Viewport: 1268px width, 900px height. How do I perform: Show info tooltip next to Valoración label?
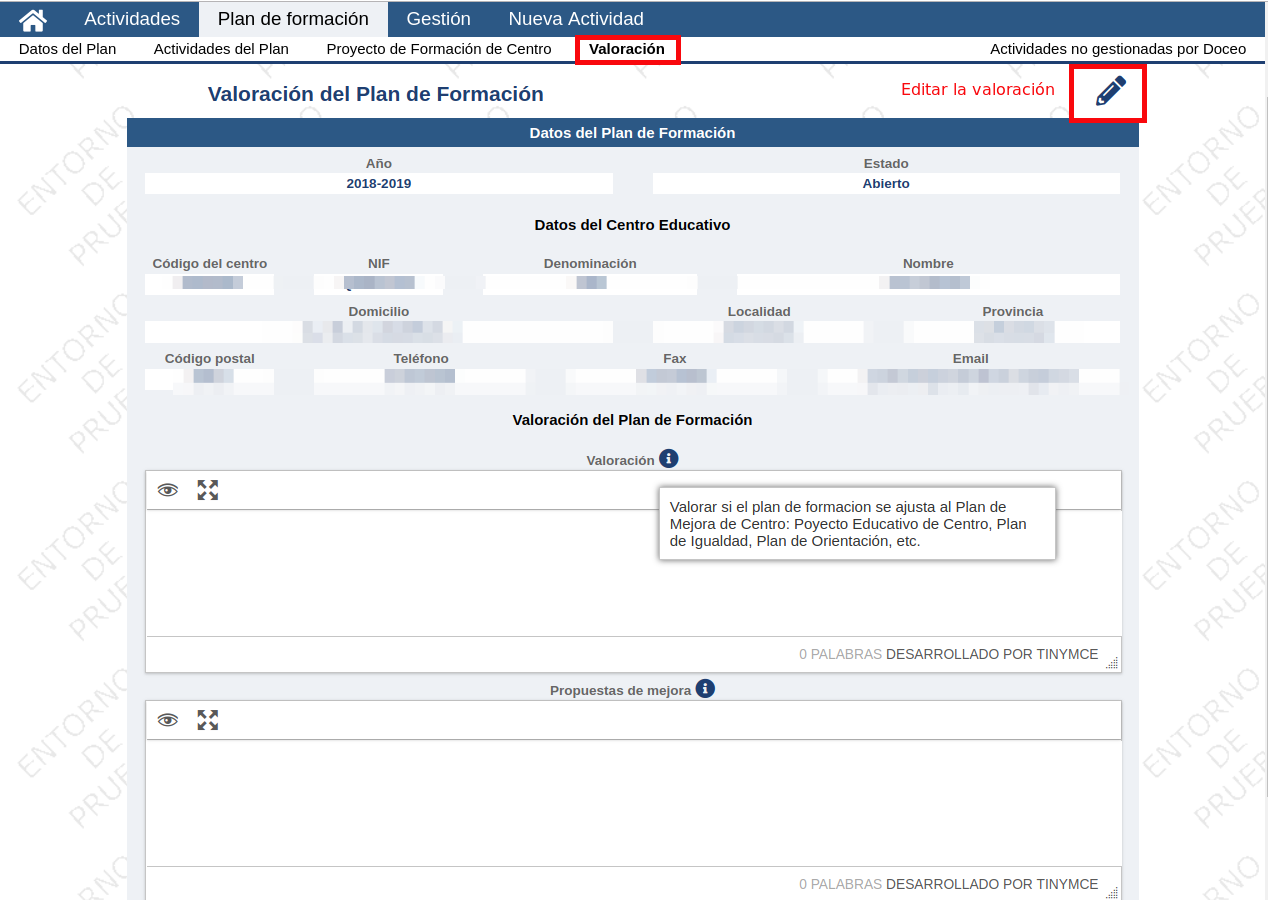pos(669,459)
